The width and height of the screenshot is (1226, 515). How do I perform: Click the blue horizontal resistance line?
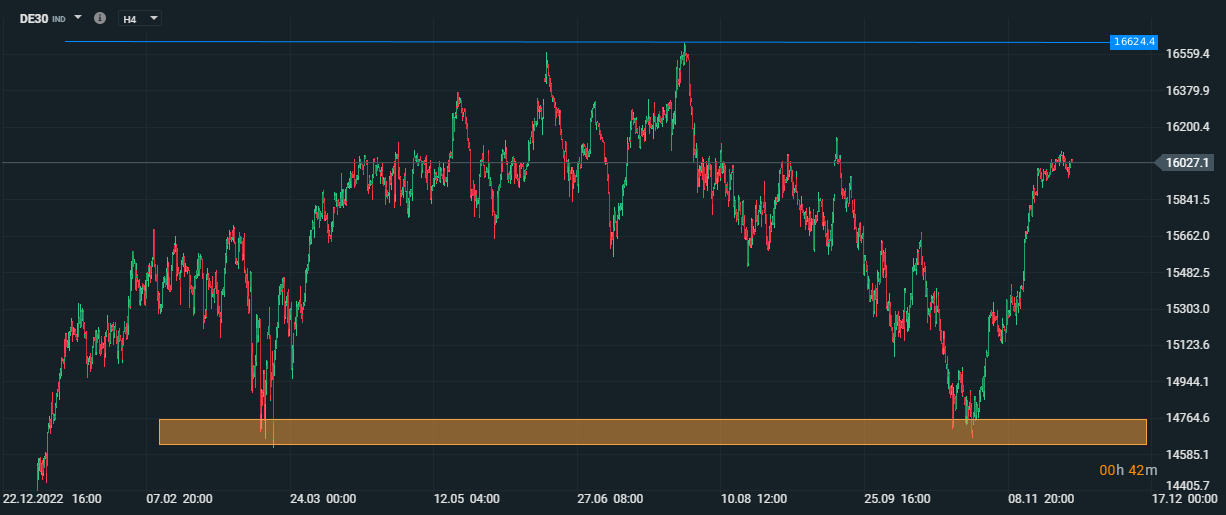(x=587, y=42)
